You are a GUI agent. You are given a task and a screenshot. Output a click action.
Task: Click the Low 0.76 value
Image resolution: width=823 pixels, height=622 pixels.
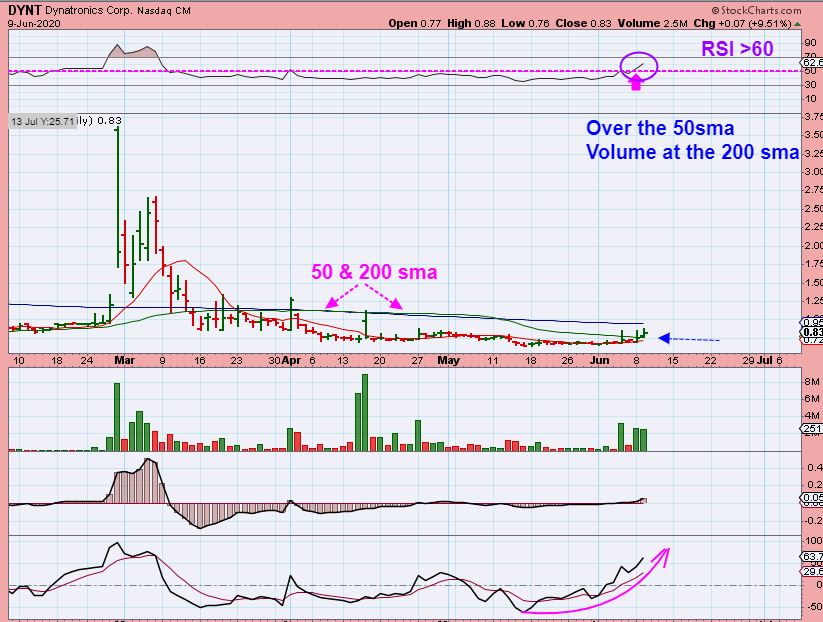(525, 24)
